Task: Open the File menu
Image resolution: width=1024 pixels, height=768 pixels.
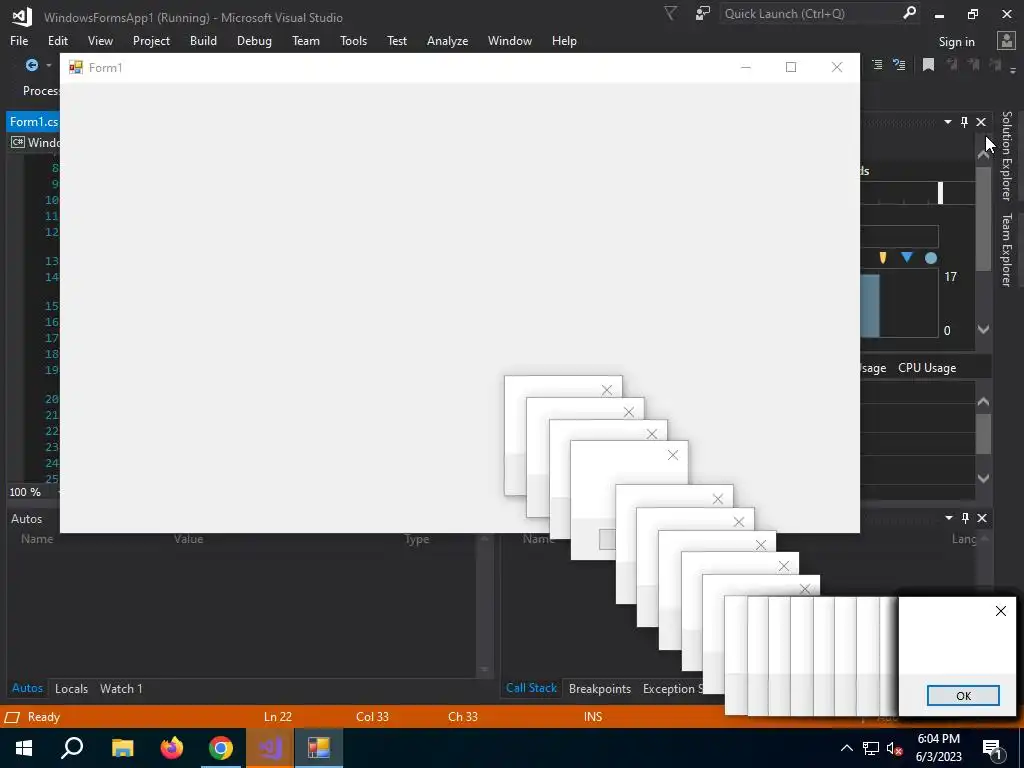Action: [19, 40]
